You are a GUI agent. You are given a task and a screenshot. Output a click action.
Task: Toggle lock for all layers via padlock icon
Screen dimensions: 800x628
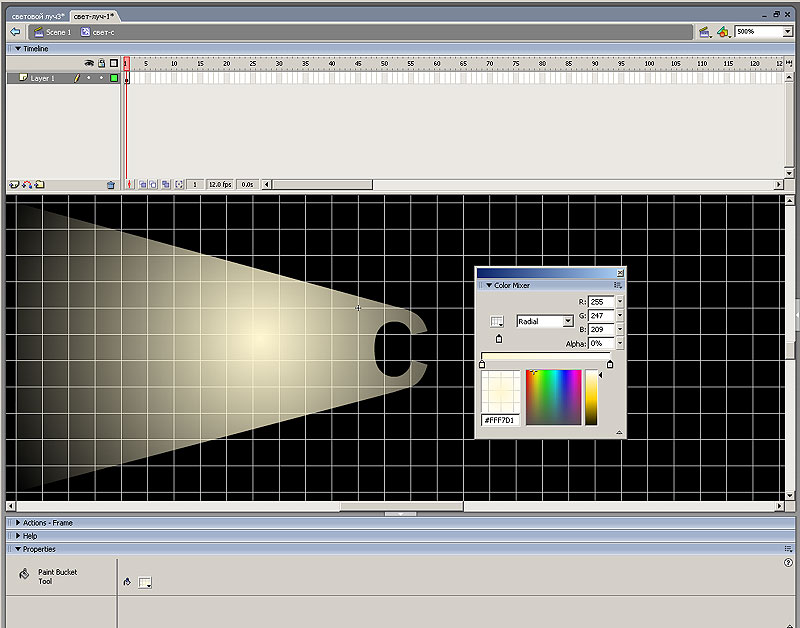[101, 63]
